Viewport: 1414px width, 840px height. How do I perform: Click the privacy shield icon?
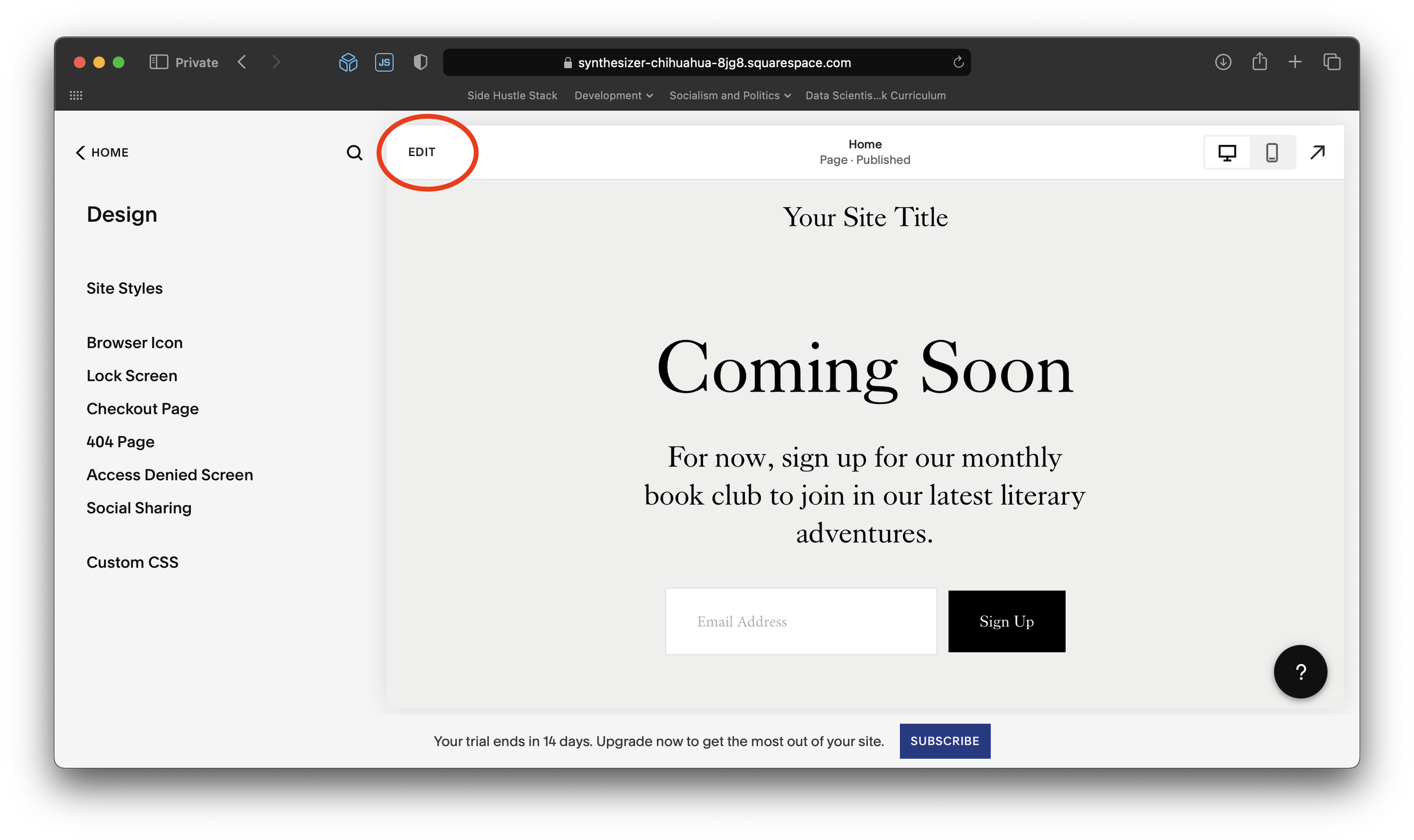click(x=420, y=62)
